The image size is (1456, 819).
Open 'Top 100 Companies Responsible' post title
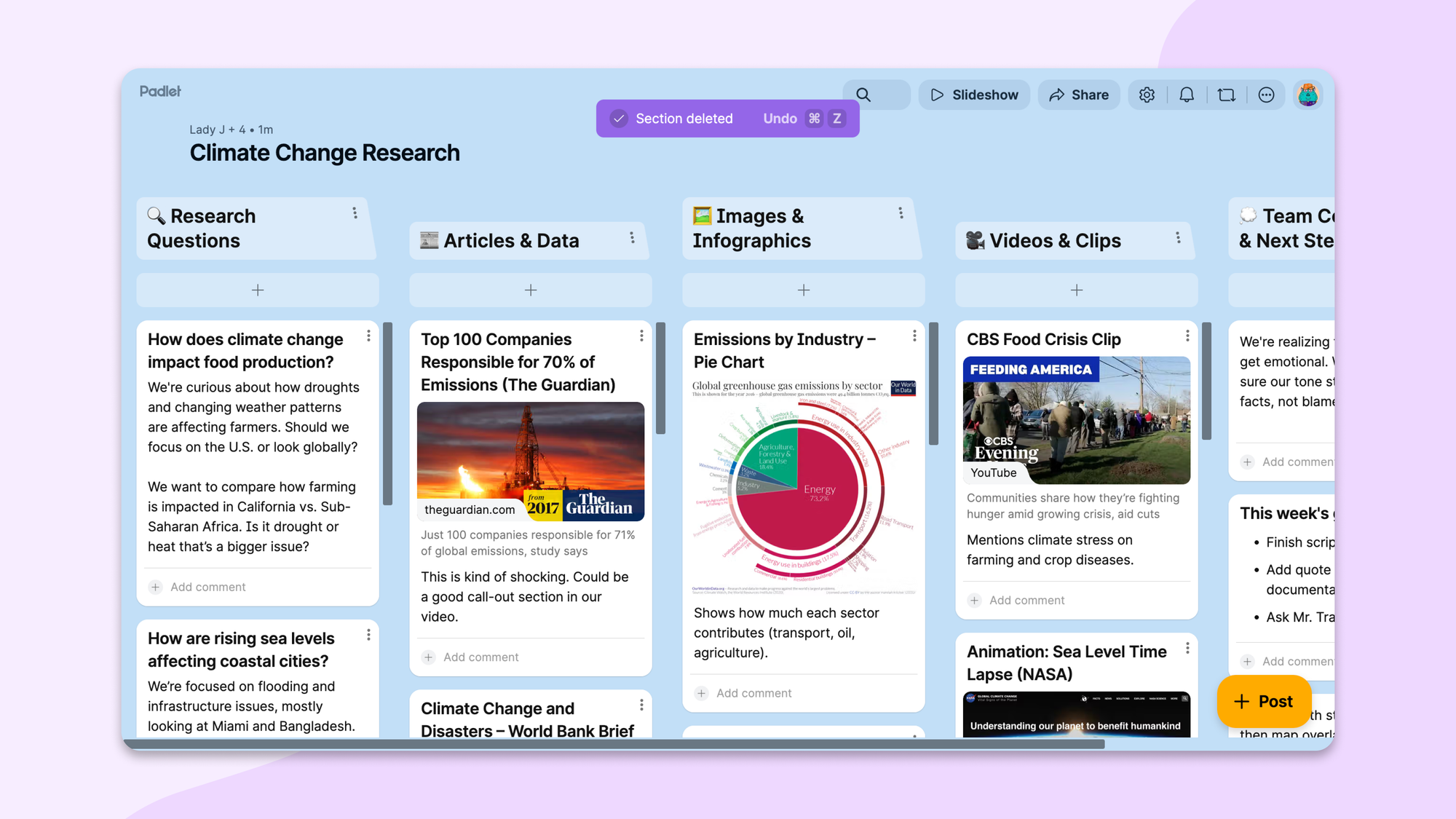tap(518, 362)
